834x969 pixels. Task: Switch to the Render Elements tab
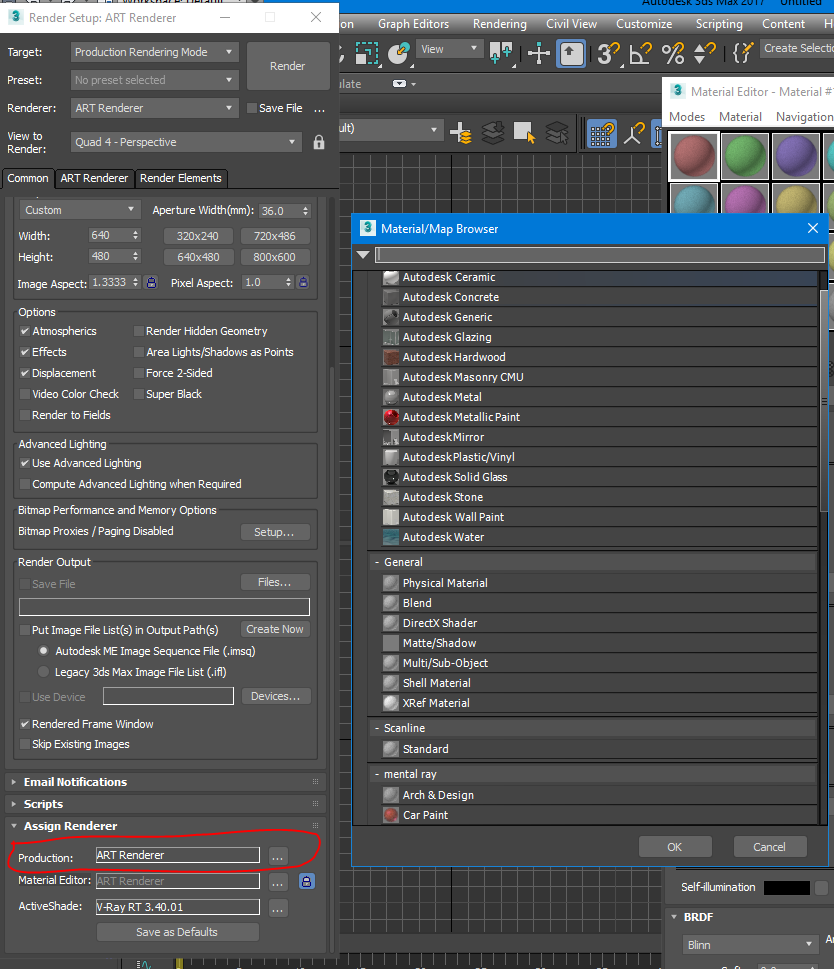tap(180, 178)
